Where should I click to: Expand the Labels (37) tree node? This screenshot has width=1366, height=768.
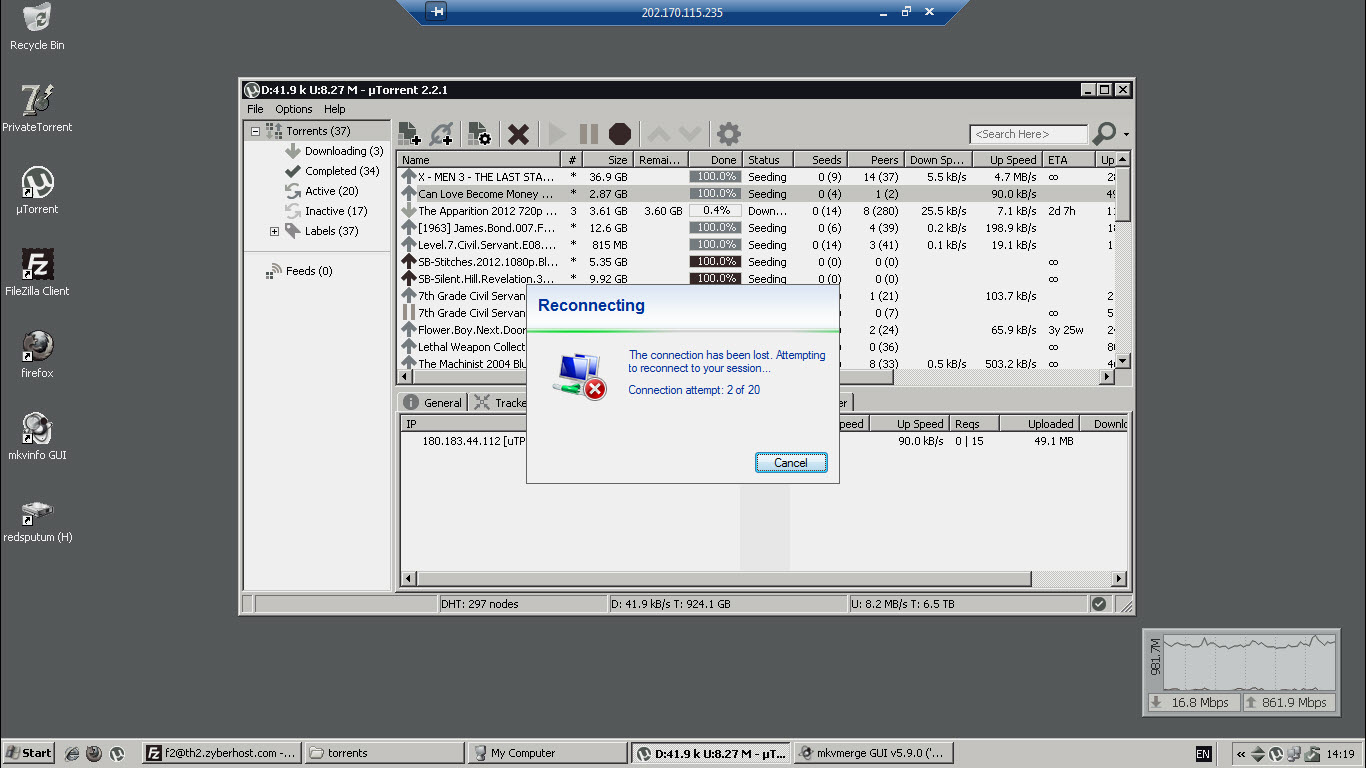click(274, 231)
